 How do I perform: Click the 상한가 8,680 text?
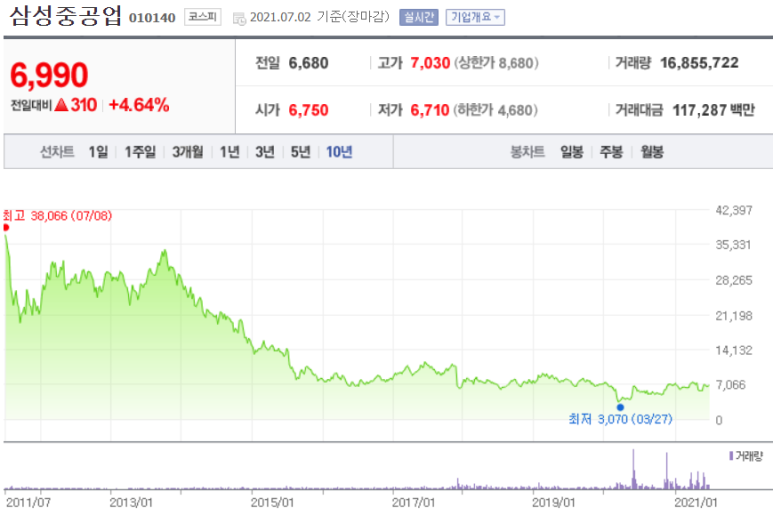[x=496, y=63]
